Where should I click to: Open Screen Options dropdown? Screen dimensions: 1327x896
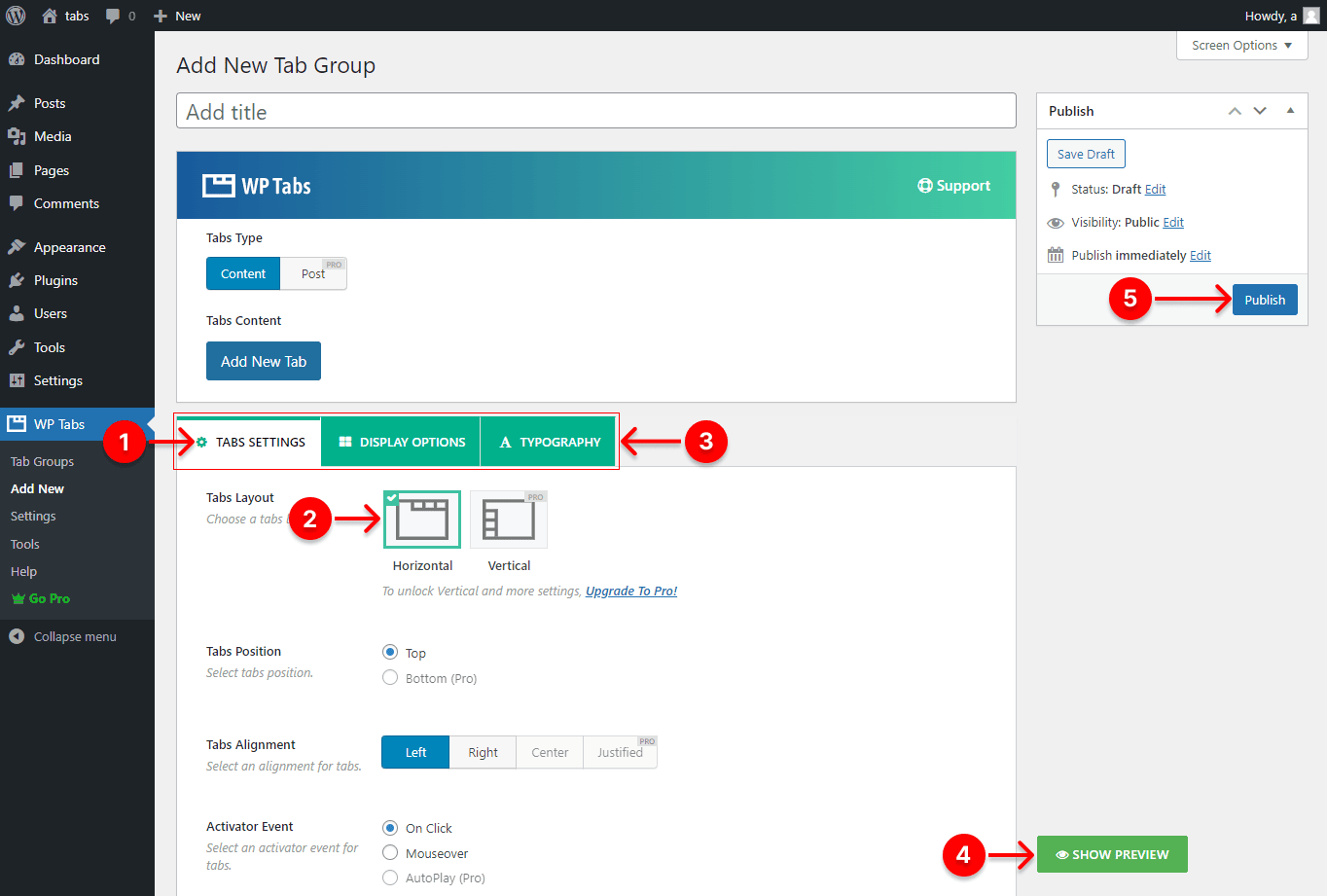tap(1242, 45)
